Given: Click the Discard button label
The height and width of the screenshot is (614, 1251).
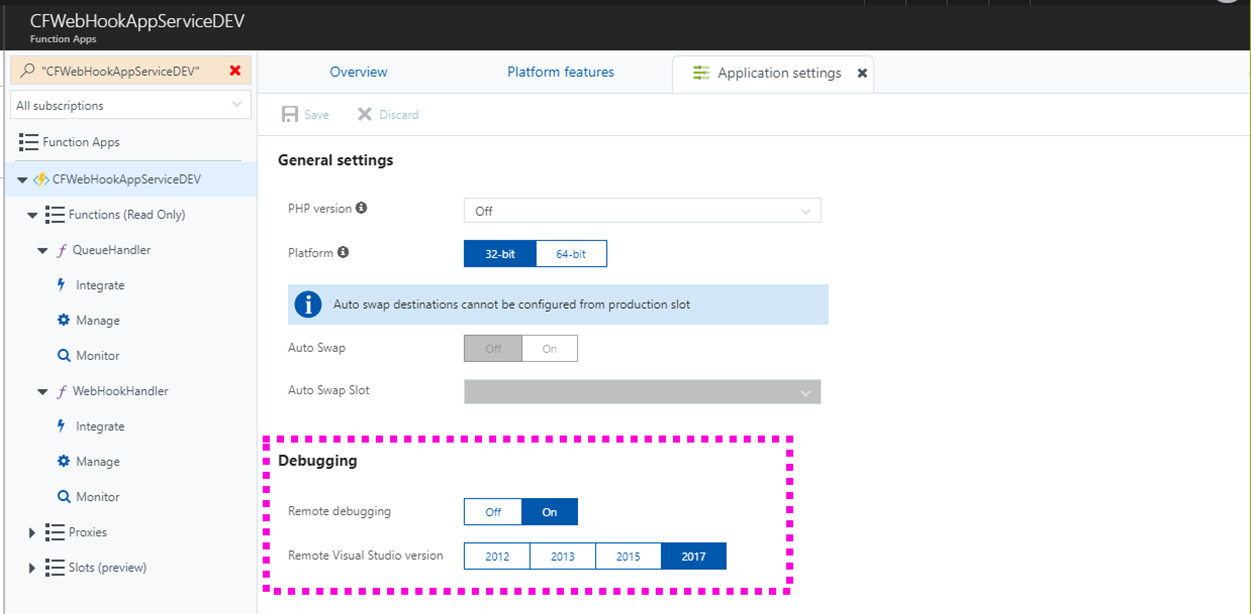Looking at the screenshot, I should (399, 115).
